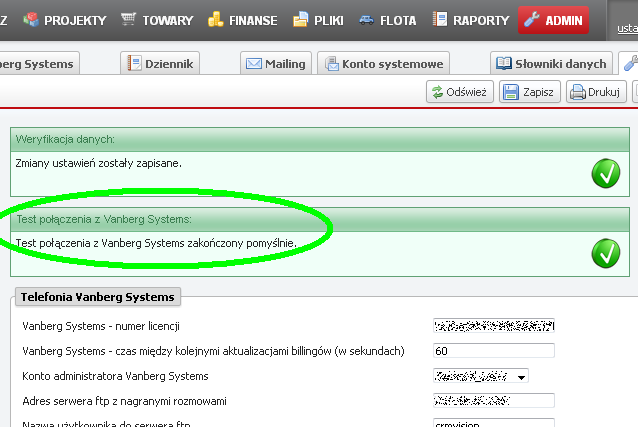Click green checkmark in Test połączenia box
The height and width of the screenshot is (427, 638).
tap(605, 252)
